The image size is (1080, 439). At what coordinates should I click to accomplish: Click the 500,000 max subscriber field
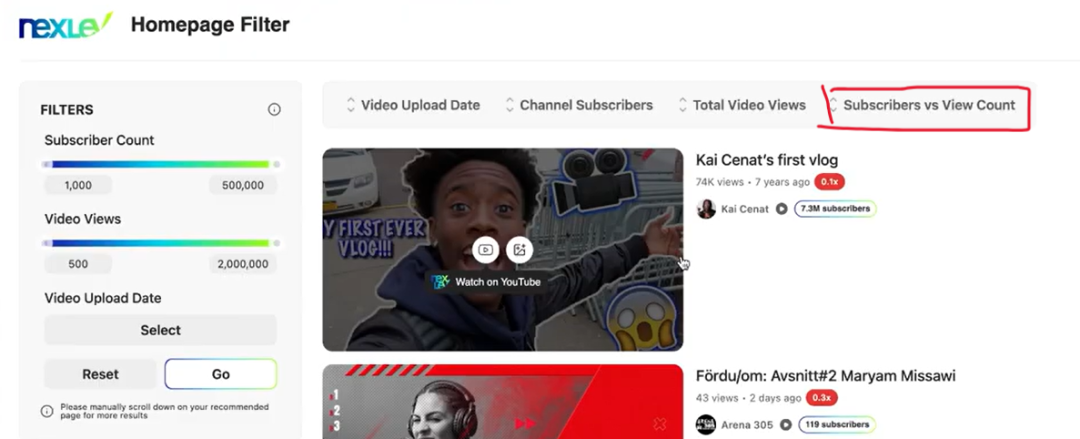(243, 185)
